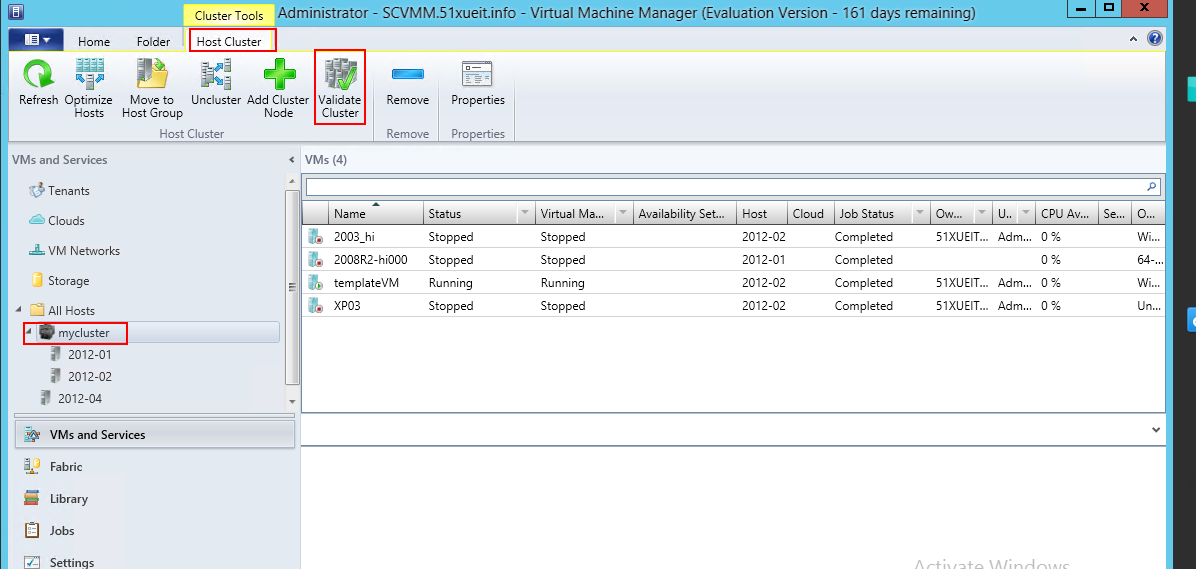Click the 2003_hi VM icon
1196x569 pixels.
(315, 237)
